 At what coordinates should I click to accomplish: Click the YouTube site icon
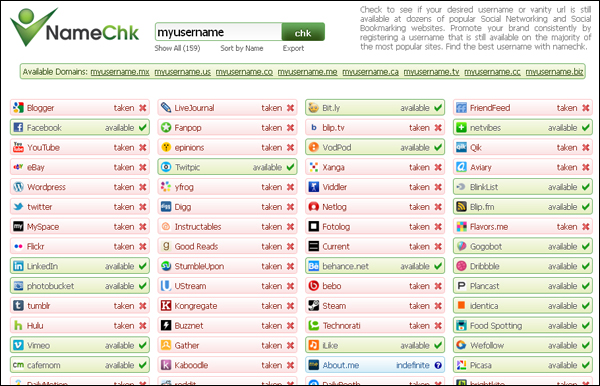pos(18,147)
